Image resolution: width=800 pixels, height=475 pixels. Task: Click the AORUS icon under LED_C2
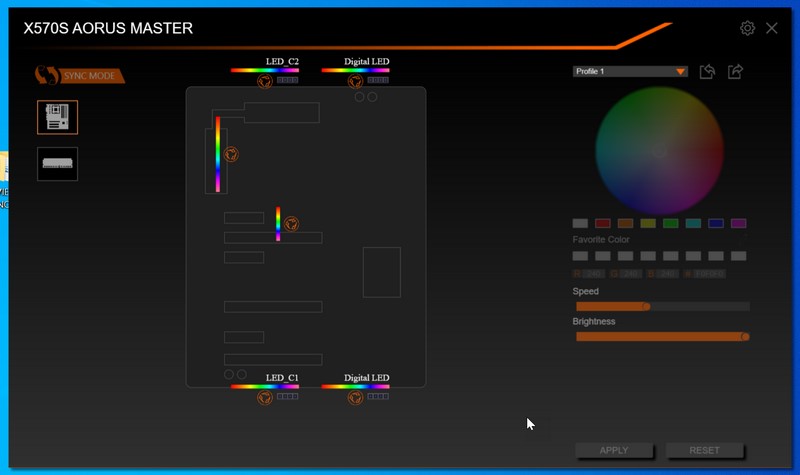pyautogui.click(x=265, y=81)
